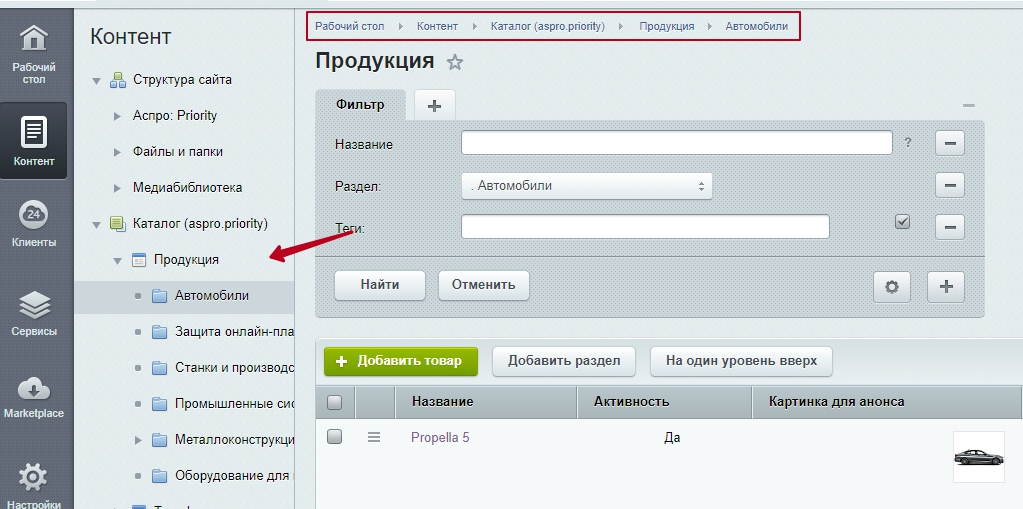Open the Сервисы section

coord(33,314)
